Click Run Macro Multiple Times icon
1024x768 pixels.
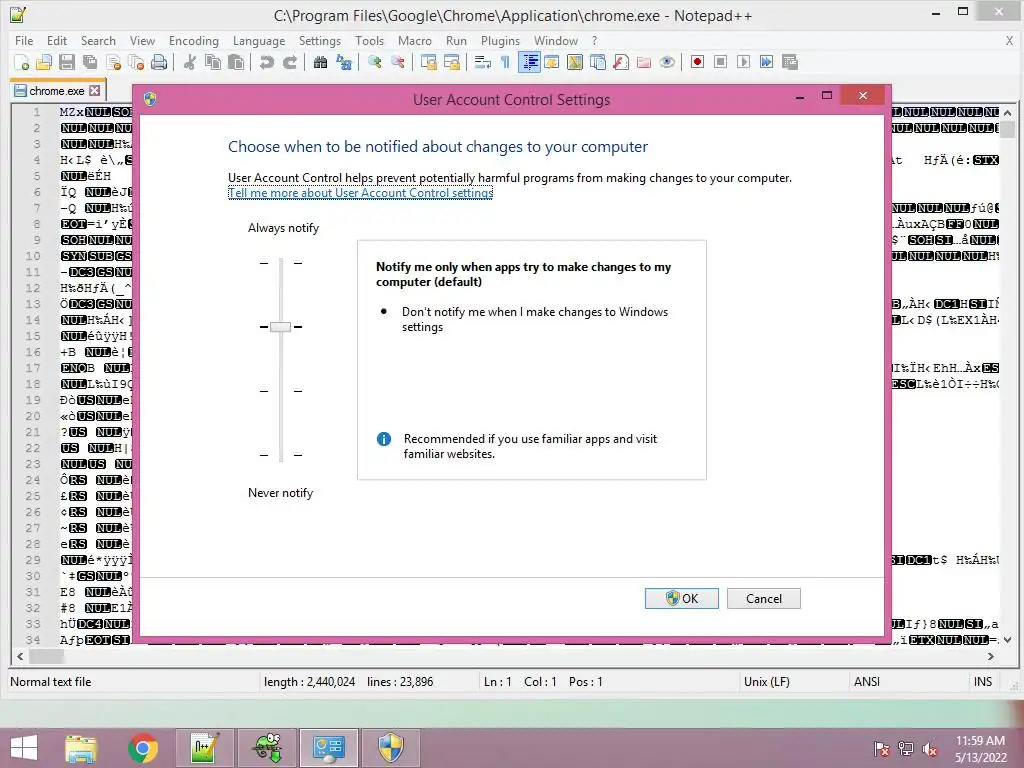coord(766,62)
